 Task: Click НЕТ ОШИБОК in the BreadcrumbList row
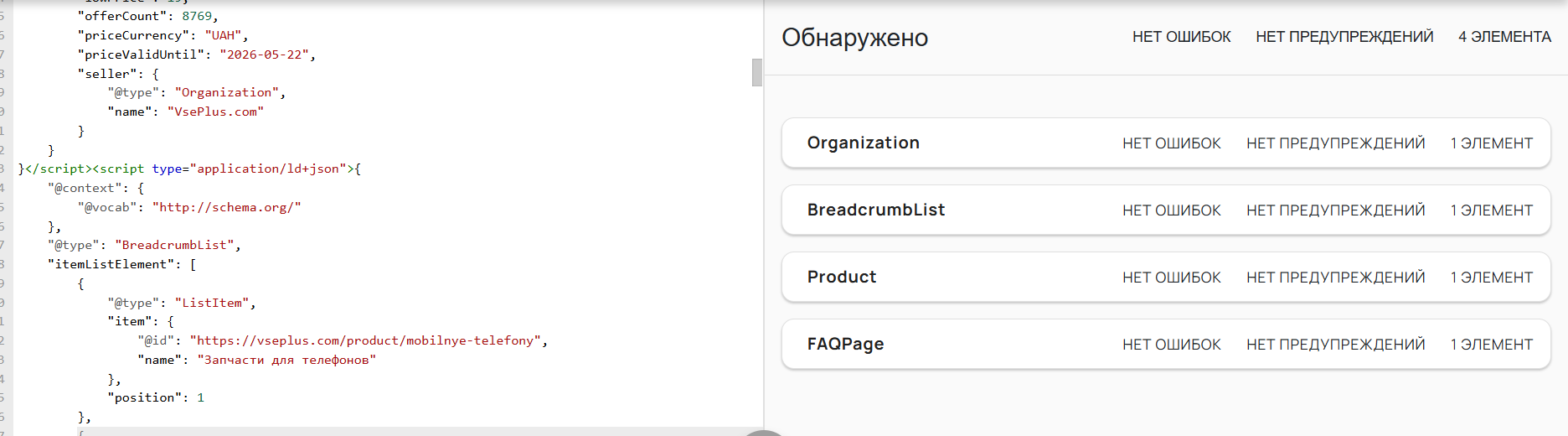1171,210
